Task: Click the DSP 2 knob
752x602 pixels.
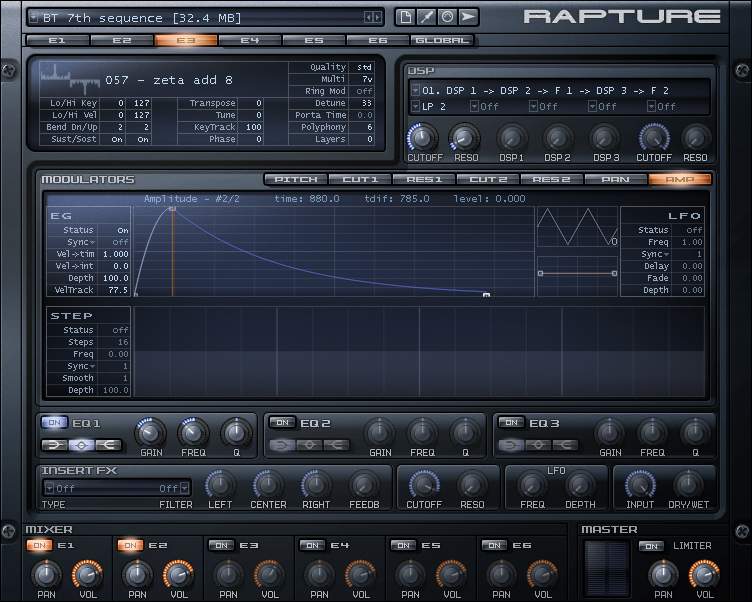Action: pyautogui.click(x=557, y=138)
